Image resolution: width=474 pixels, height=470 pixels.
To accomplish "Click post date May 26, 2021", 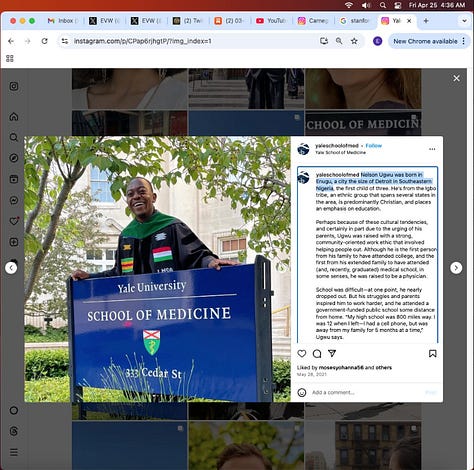I will tap(312, 375).
